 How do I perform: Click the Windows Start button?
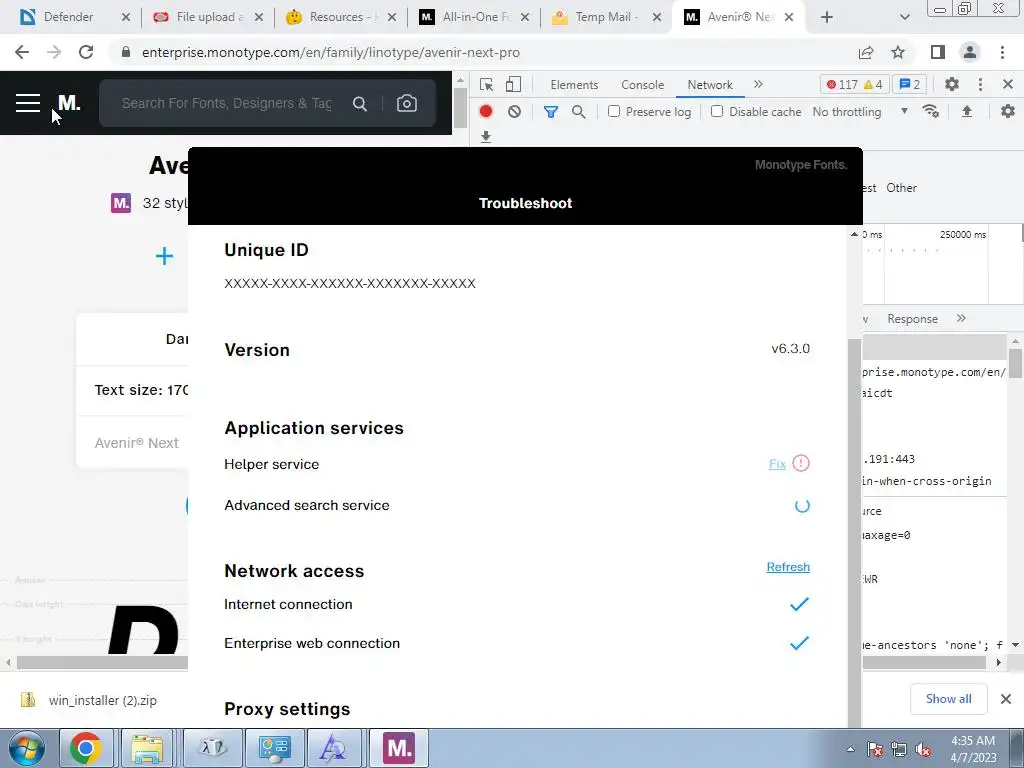coord(26,748)
